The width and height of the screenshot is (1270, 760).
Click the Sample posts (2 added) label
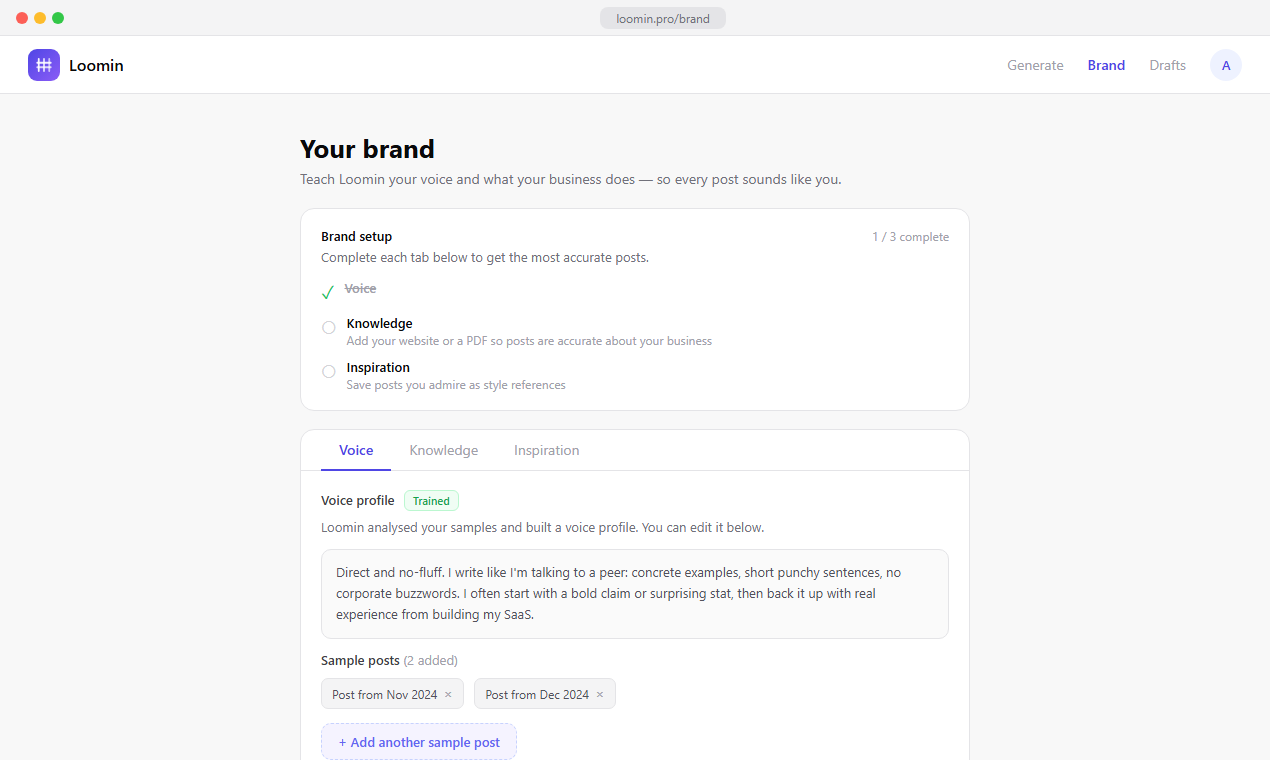[389, 660]
